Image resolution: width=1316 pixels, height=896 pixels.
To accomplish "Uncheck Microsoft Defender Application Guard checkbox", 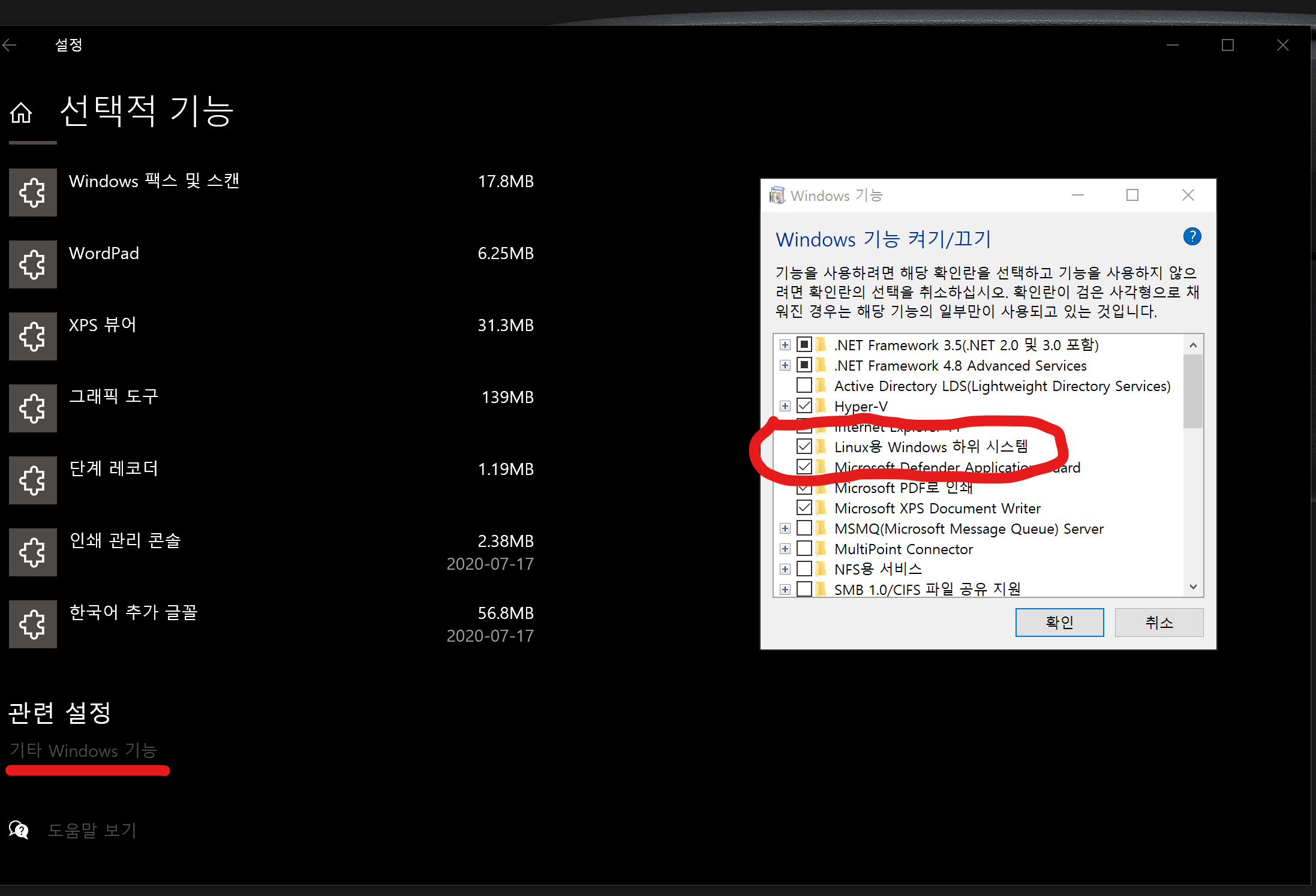I will pos(804,467).
